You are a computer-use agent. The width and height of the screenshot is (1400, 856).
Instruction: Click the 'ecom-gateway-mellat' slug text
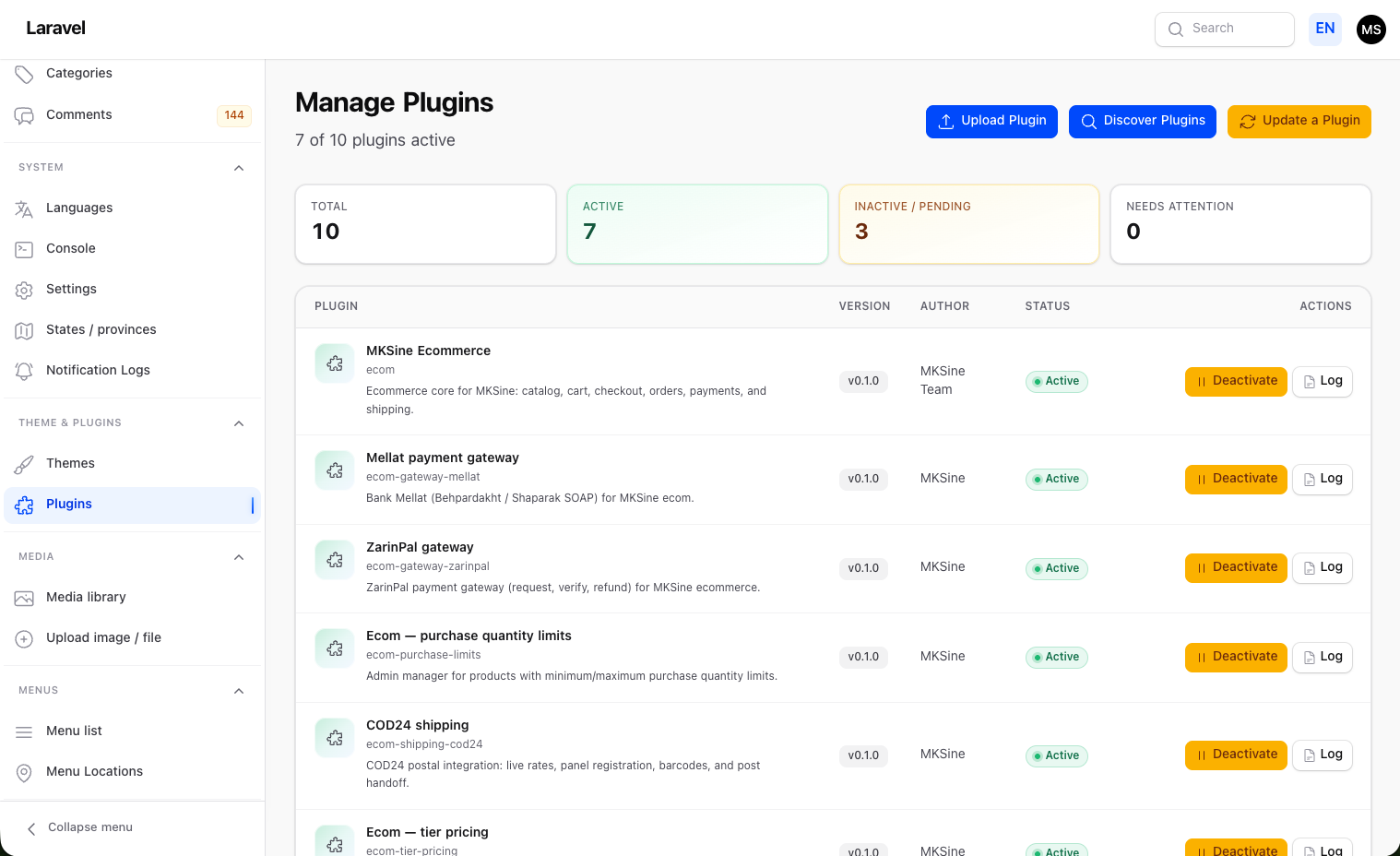(x=423, y=477)
